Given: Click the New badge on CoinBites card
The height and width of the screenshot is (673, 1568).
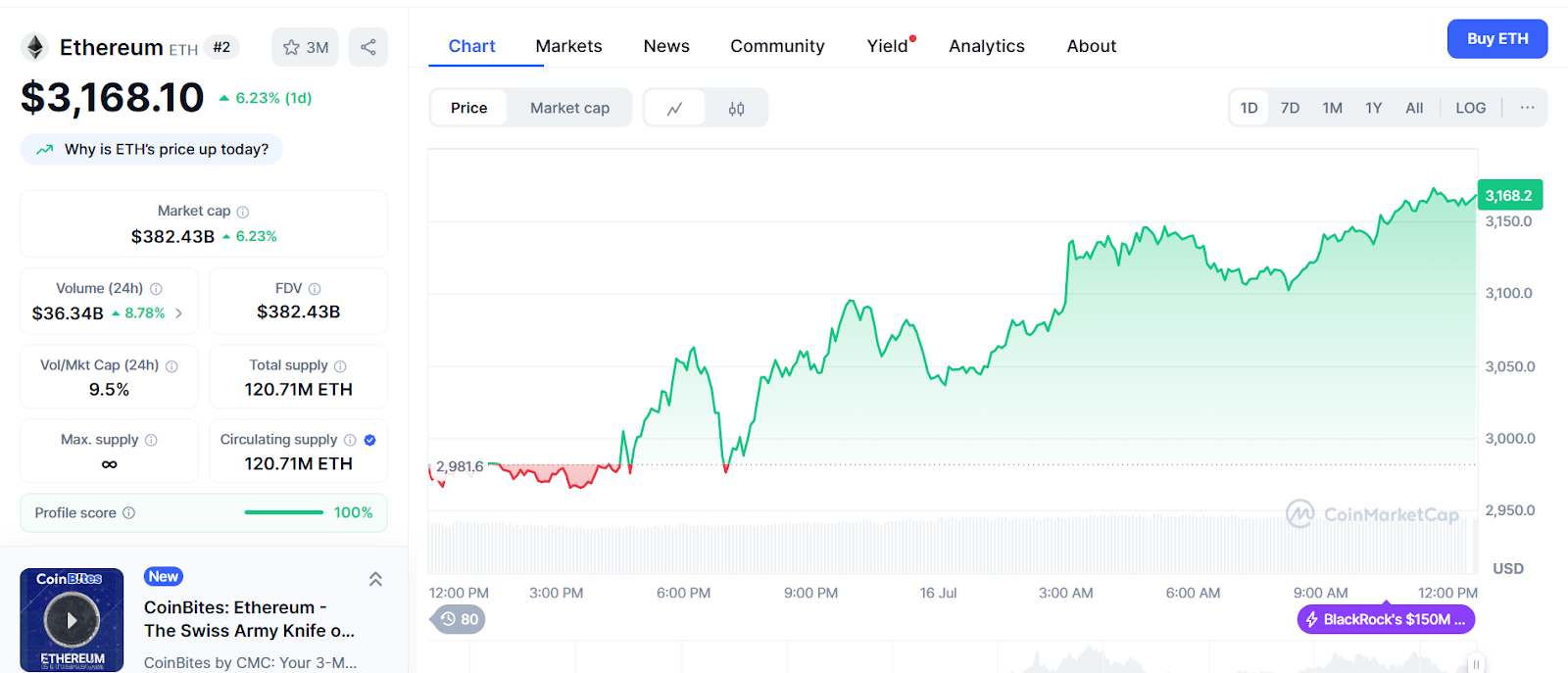Looking at the screenshot, I should 164,577.
